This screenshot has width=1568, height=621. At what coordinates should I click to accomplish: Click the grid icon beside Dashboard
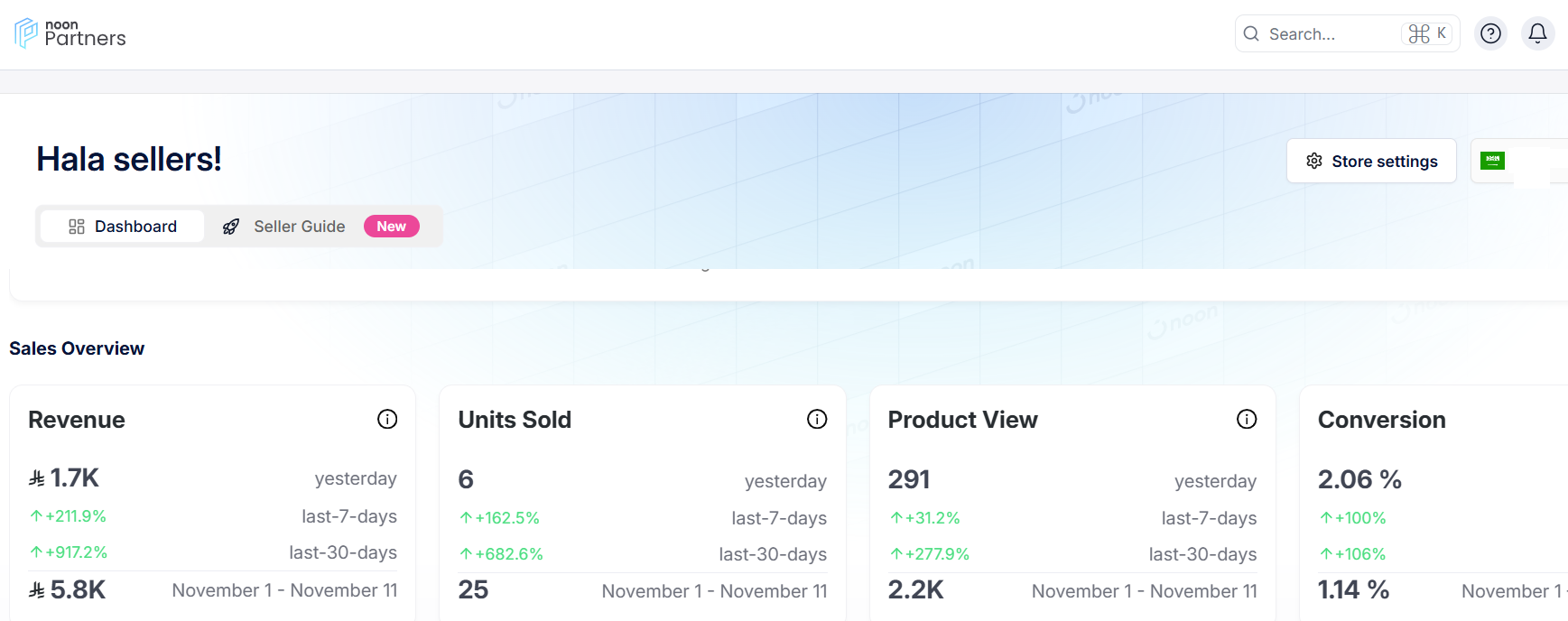pos(76,226)
